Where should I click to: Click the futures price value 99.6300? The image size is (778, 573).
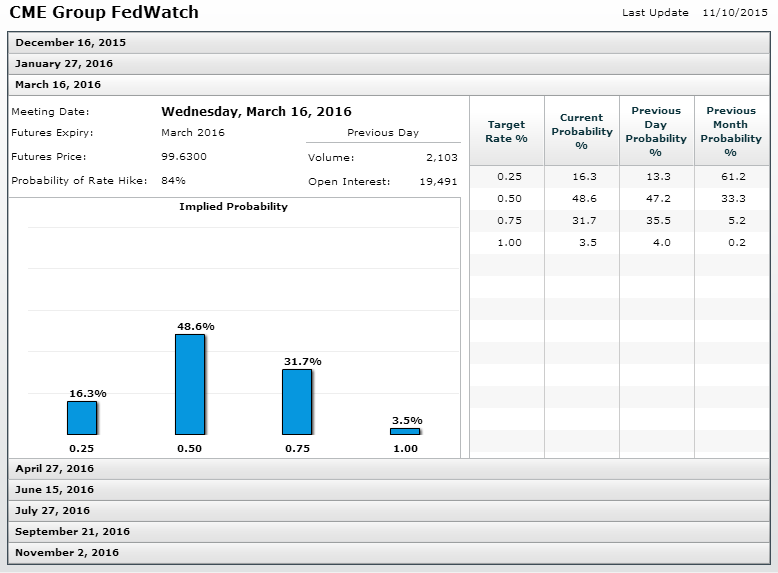click(184, 157)
